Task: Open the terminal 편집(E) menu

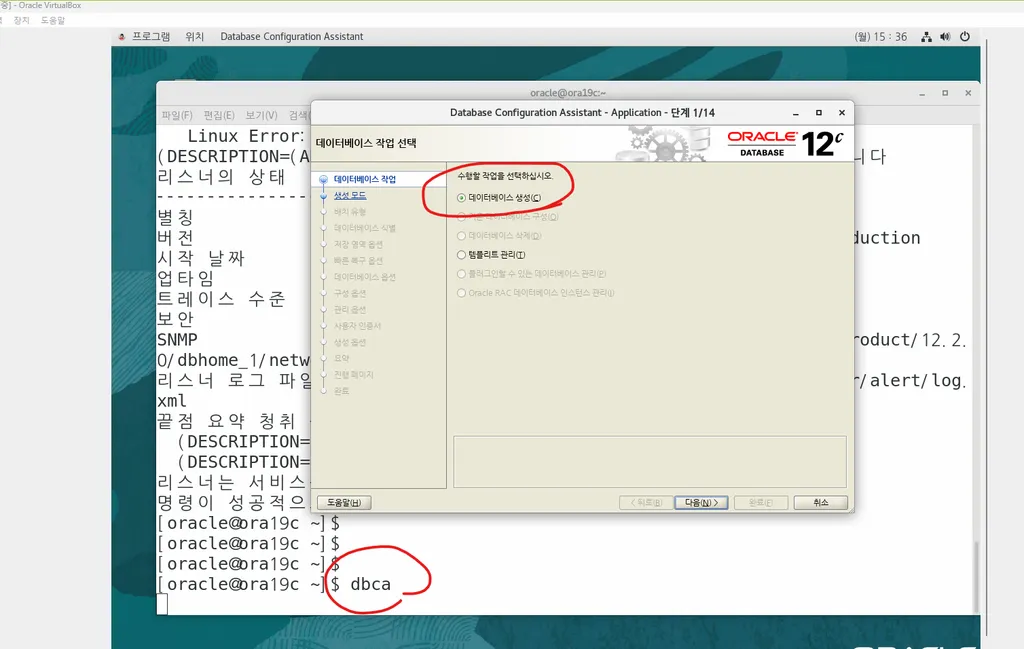Action: pyautogui.click(x=219, y=116)
